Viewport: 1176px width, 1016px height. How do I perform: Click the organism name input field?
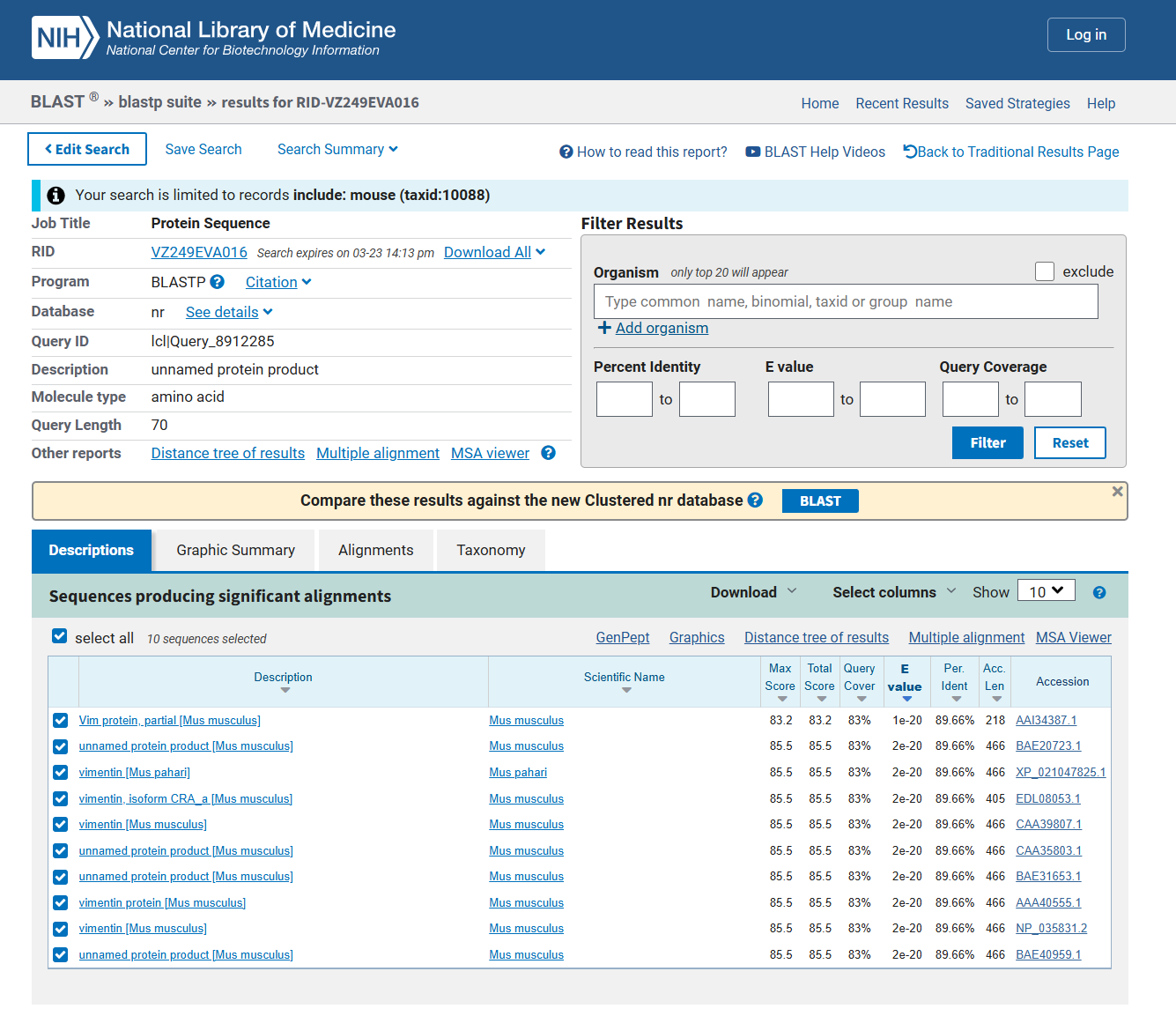point(845,301)
